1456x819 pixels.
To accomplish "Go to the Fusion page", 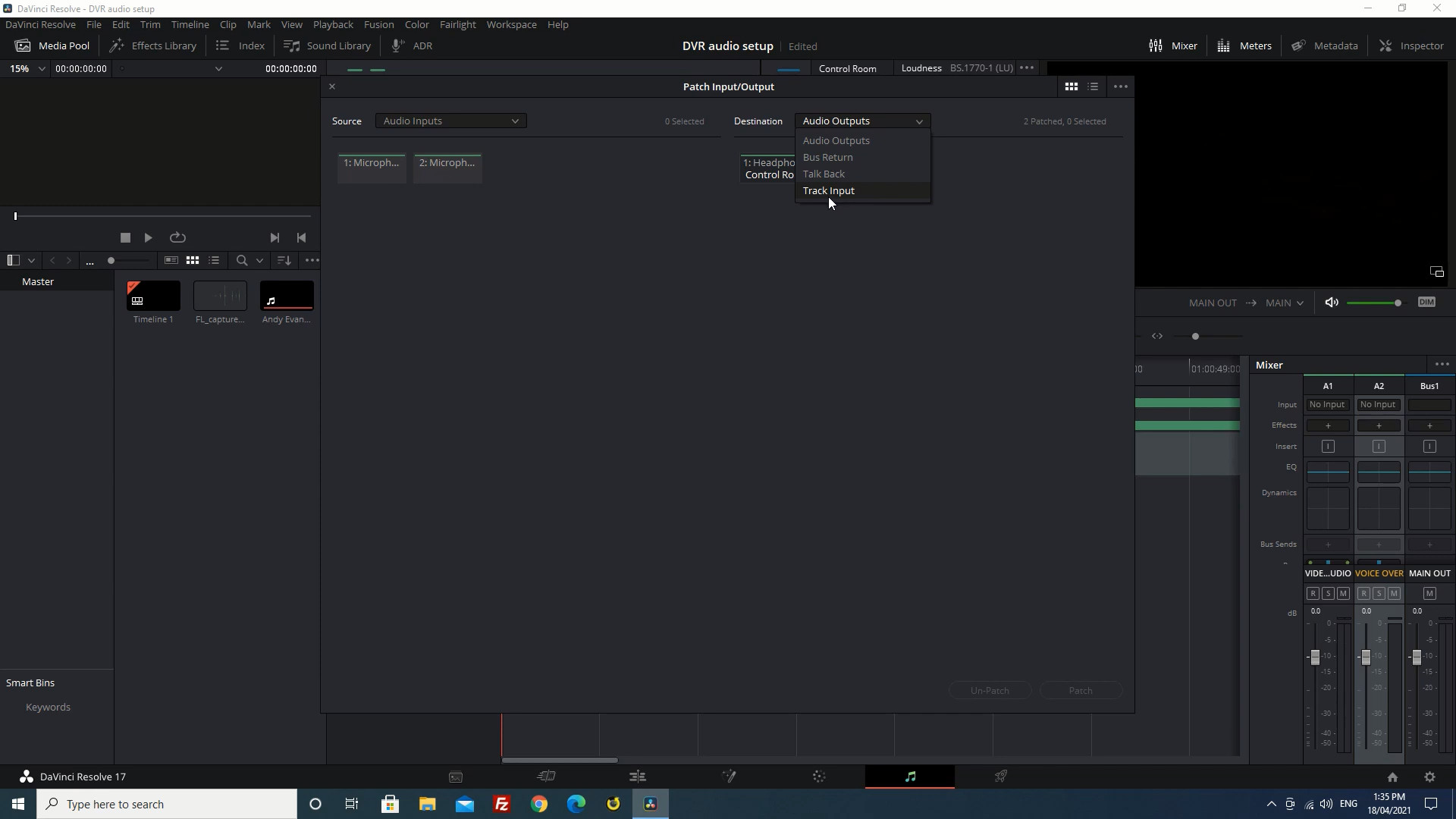I will [x=729, y=777].
